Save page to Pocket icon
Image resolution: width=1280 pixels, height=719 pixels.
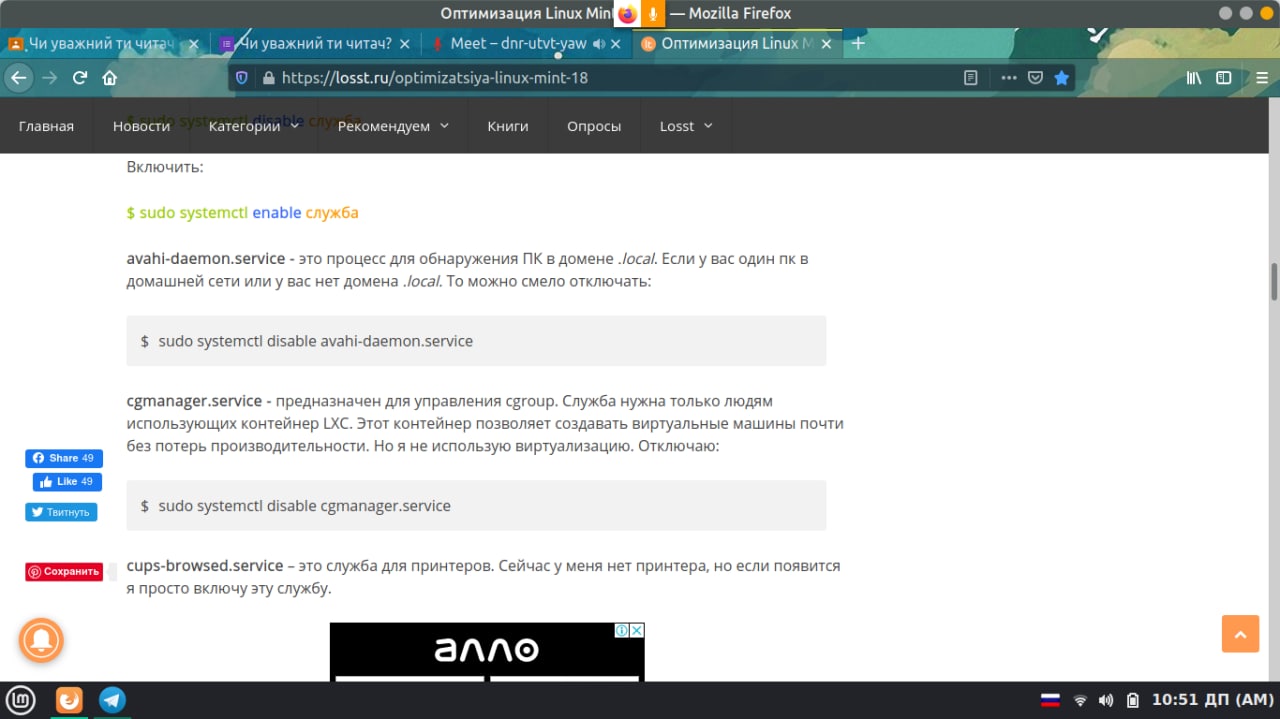(1036, 77)
